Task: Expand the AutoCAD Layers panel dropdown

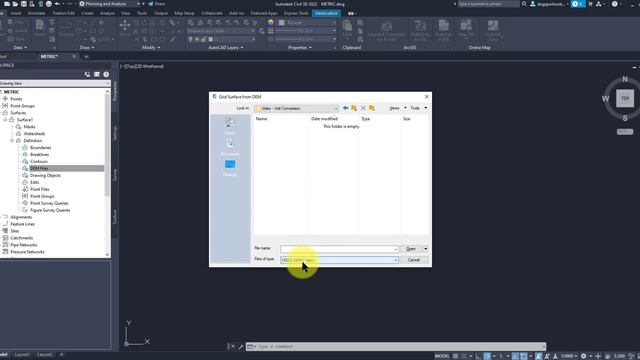Action: pyautogui.click(x=226, y=48)
